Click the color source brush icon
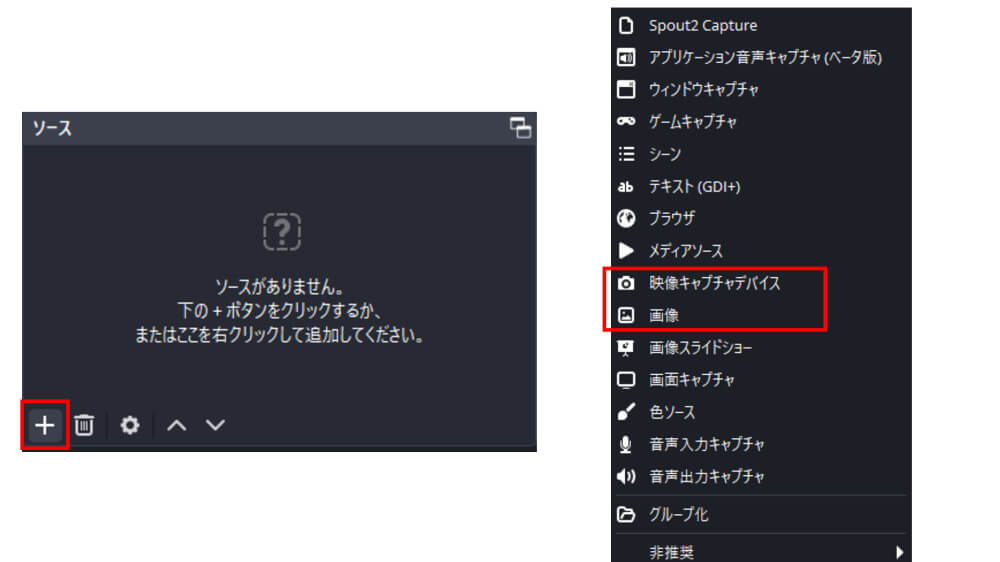1000x562 pixels. pos(626,412)
